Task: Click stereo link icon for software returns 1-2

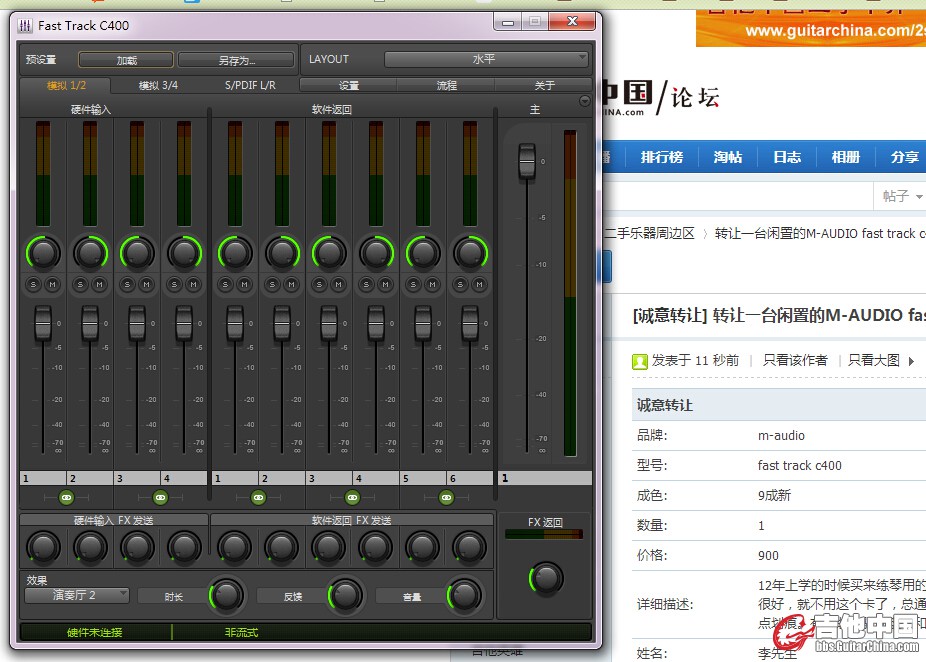Action: (258, 498)
